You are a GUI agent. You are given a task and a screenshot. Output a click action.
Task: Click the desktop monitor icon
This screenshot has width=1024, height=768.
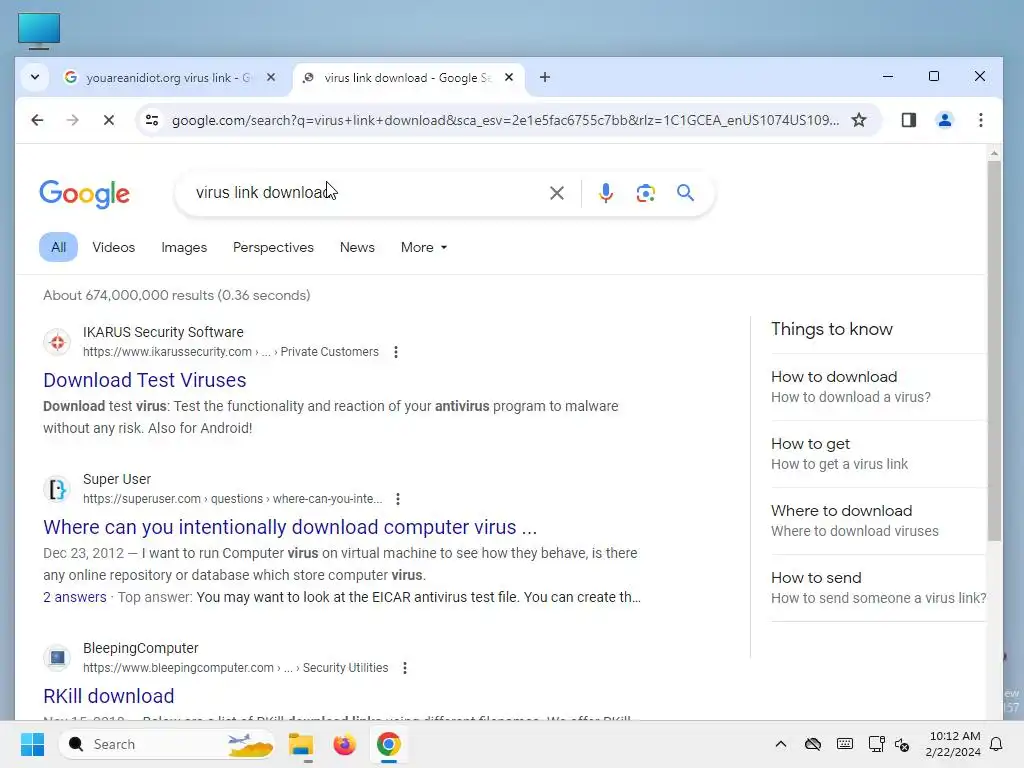pyautogui.click(x=39, y=30)
